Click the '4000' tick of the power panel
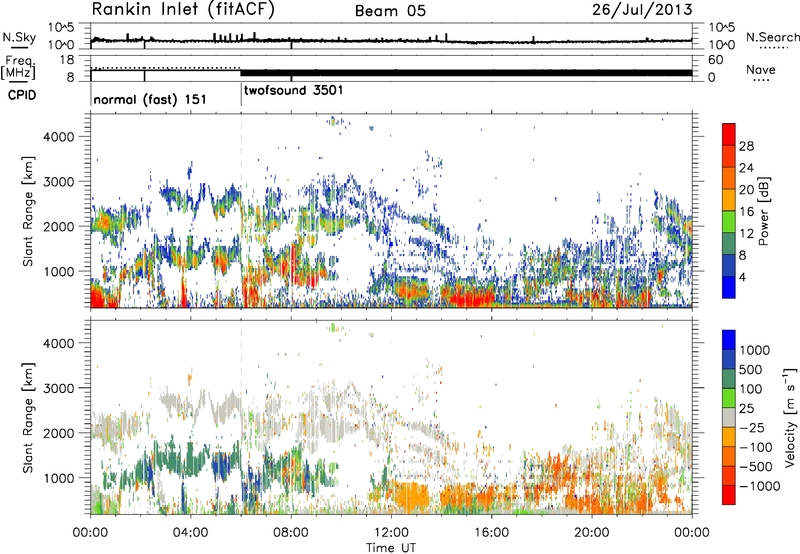Viewport: 800px width, 554px height. [58, 137]
